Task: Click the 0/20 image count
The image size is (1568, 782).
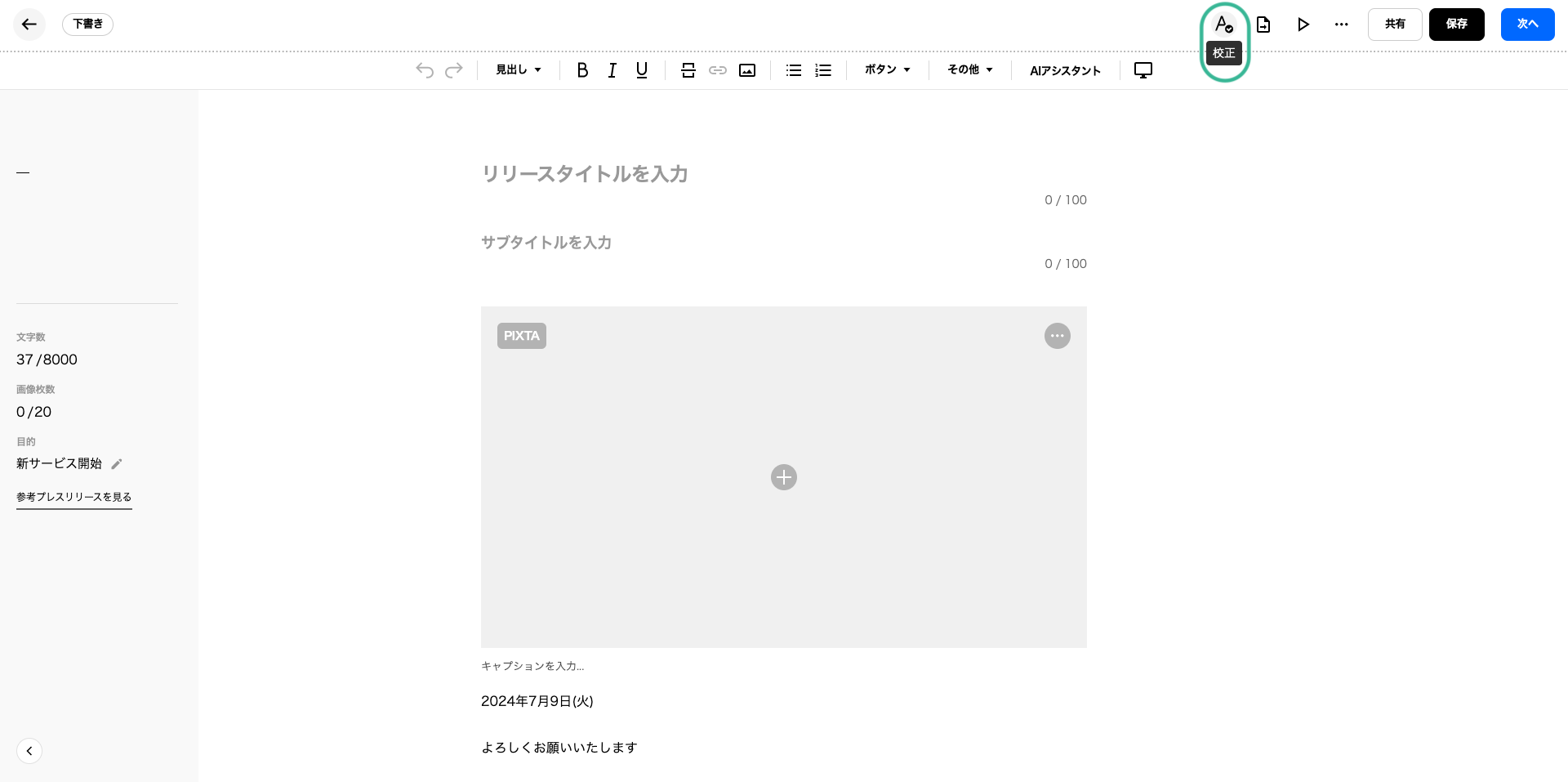Action: (33, 412)
